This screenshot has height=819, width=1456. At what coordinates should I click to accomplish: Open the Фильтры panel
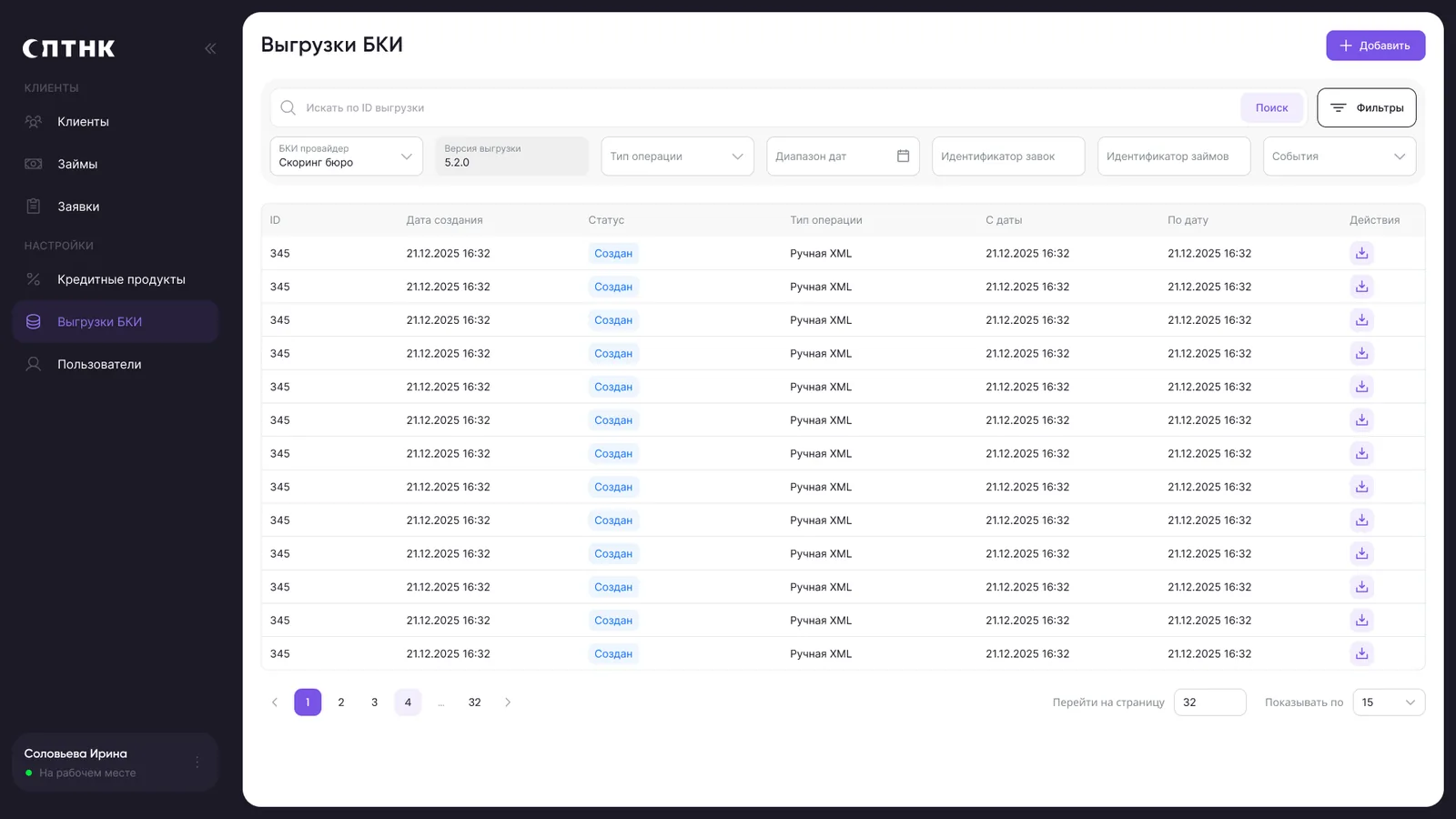[x=1367, y=107]
